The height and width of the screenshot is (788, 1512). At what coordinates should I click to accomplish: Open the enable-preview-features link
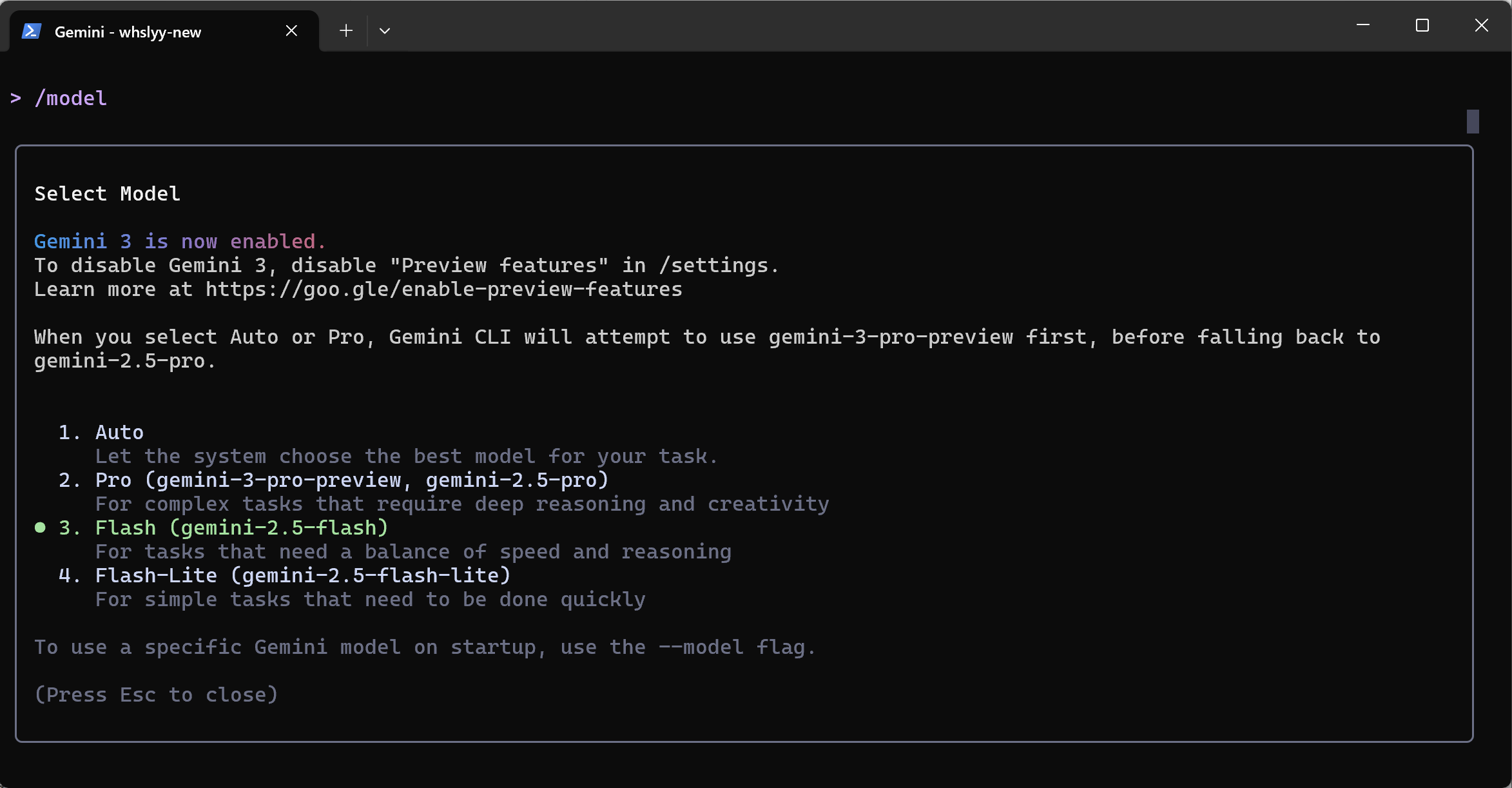click(x=442, y=289)
